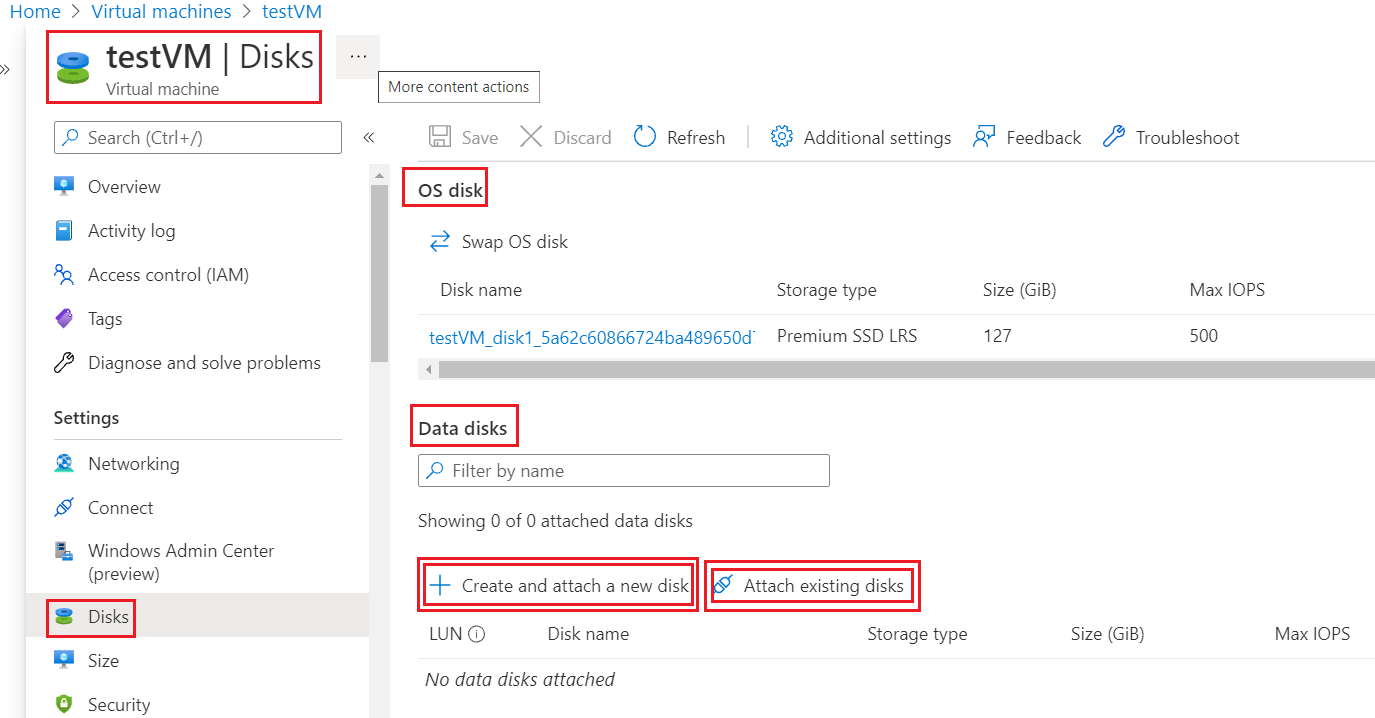The width and height of the screenshot is (1375, 718).
Task: Click the Discard button
Action: (x=566, y=138)
